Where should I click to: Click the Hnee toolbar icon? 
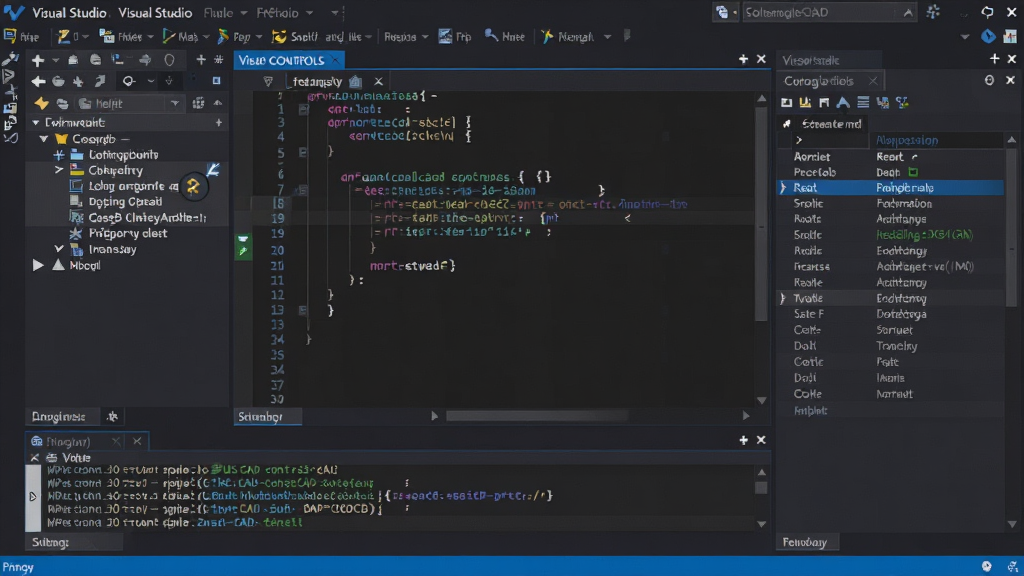click(x=504, y=37)
